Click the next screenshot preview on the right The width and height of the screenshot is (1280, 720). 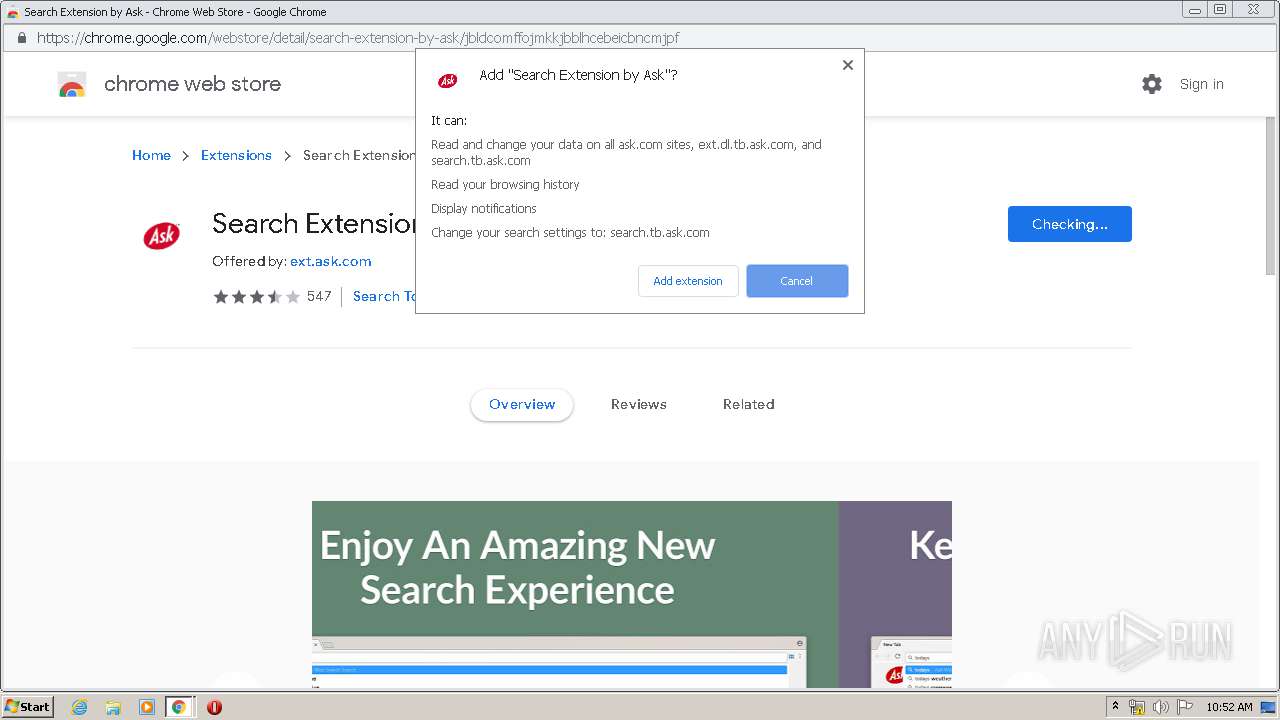[895, 594]
